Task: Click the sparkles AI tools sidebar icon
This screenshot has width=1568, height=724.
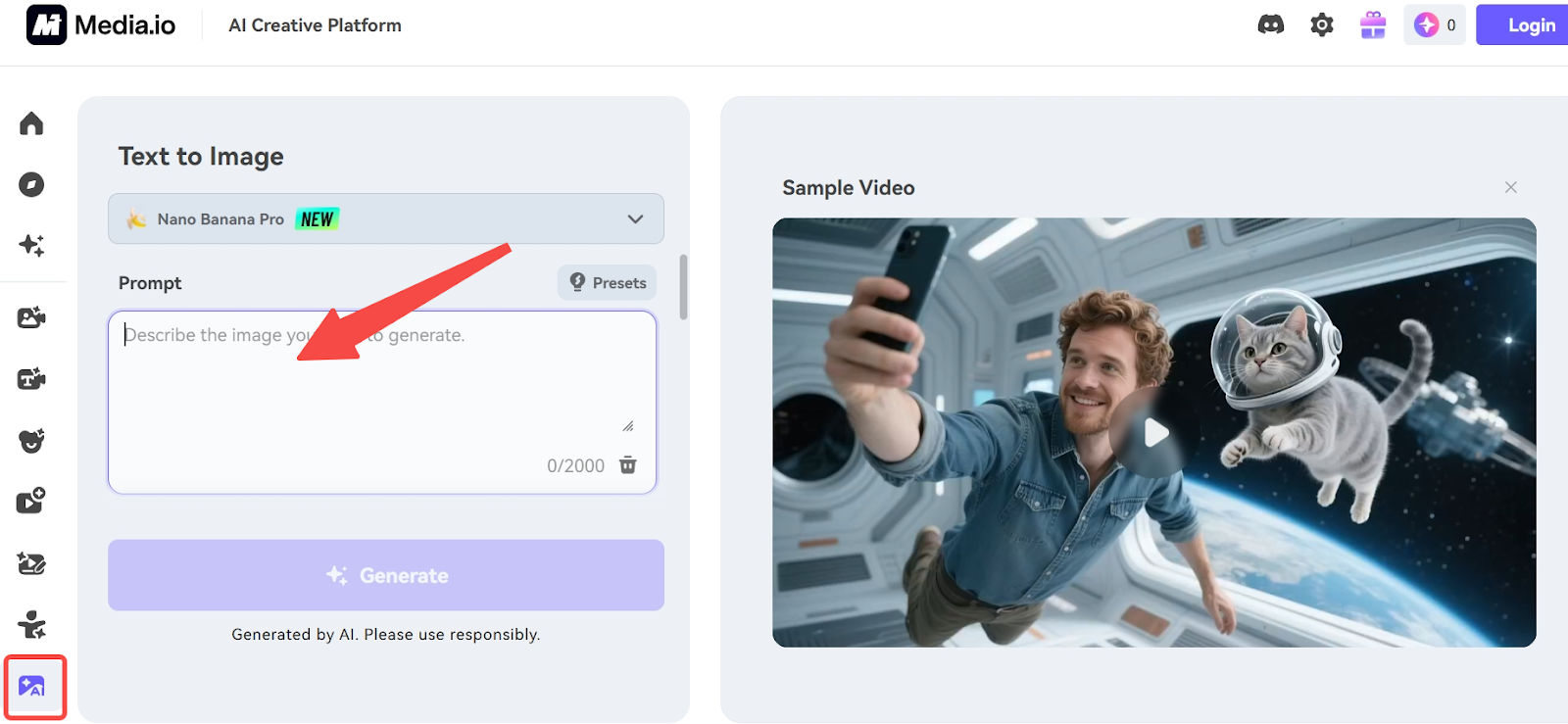Action: [31, 245]
